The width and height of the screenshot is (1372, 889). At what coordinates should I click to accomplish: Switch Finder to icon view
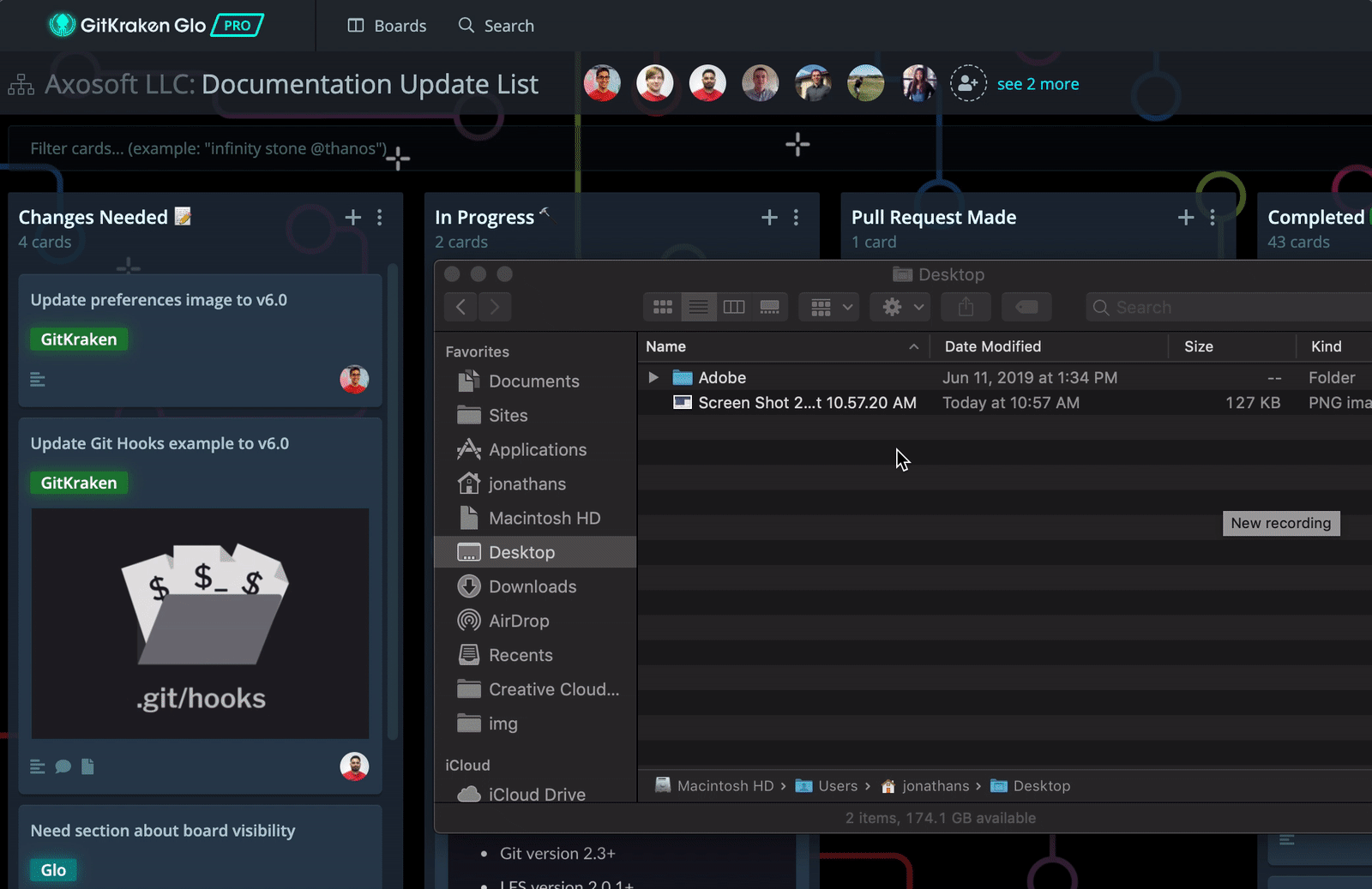(663, 307)
